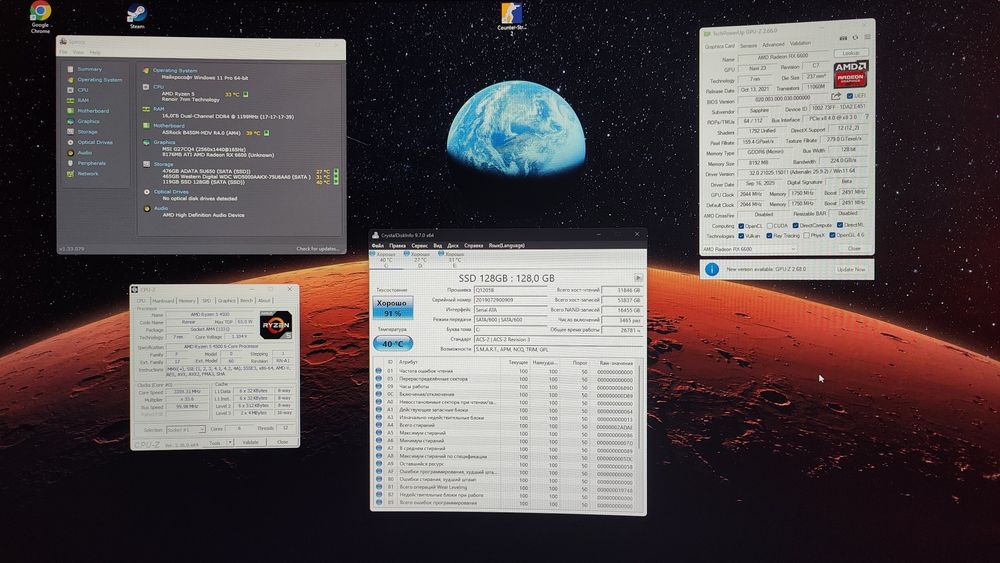The height and width of the screenshot is (563, 1000).
Task: Open Справка menu in CrystalDiskInfo
Action: coord(474,245)
